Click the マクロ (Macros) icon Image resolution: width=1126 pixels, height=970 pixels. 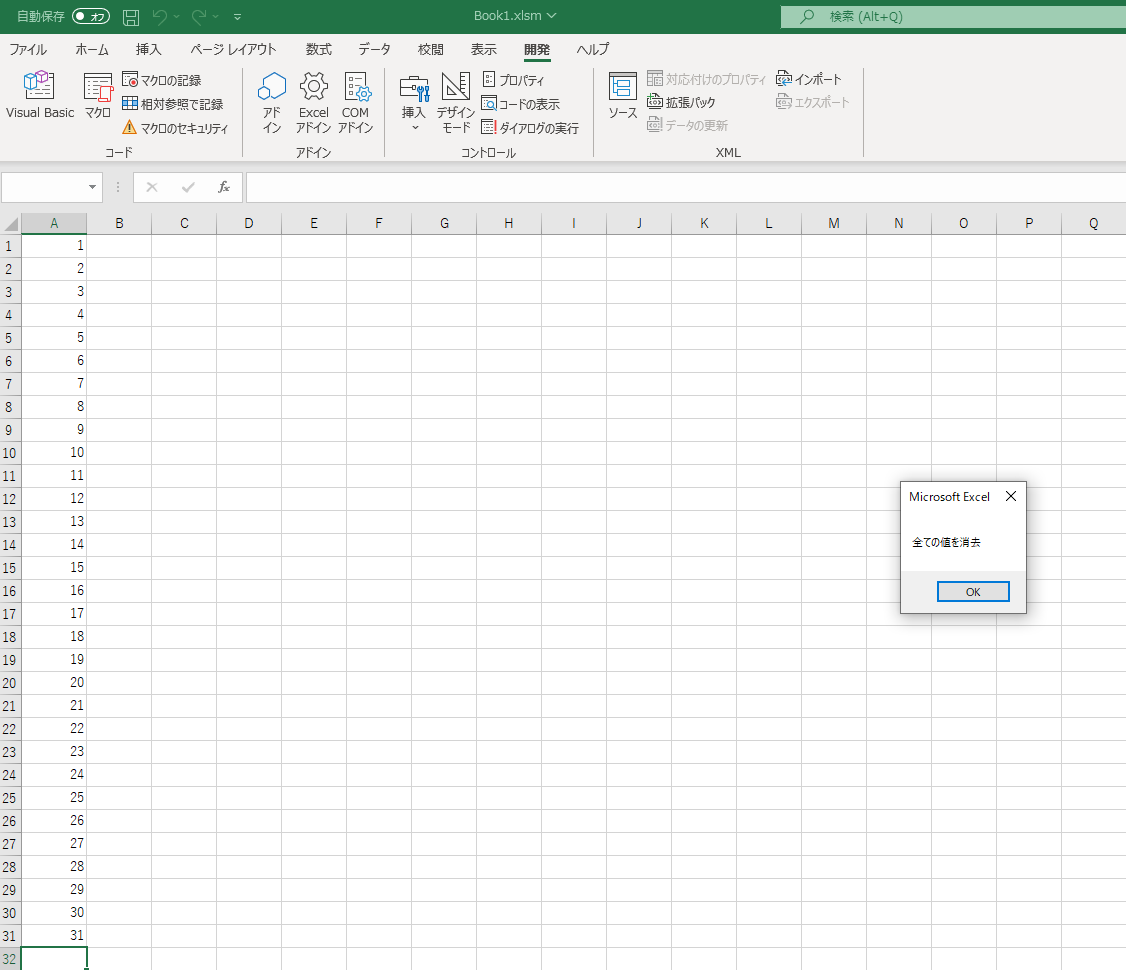[98, 97]
